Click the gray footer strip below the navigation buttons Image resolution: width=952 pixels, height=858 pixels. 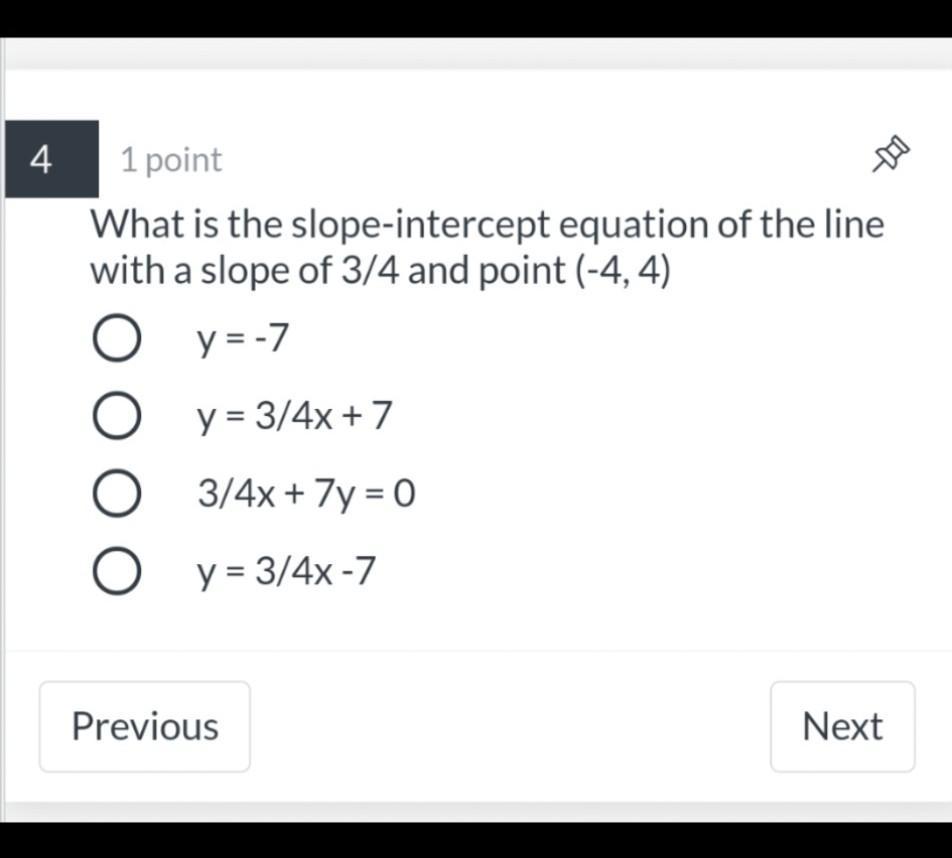click(x=476, y=812)
